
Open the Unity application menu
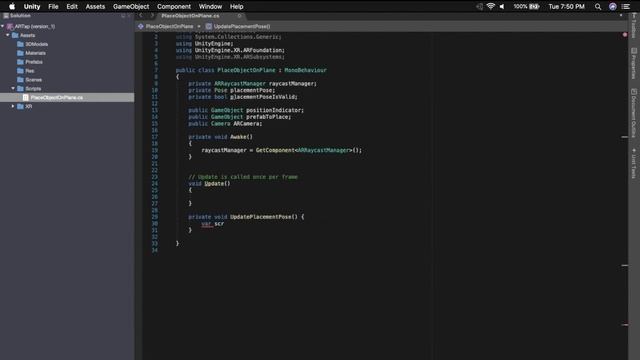pyautogui.click(x=32, y=7)
